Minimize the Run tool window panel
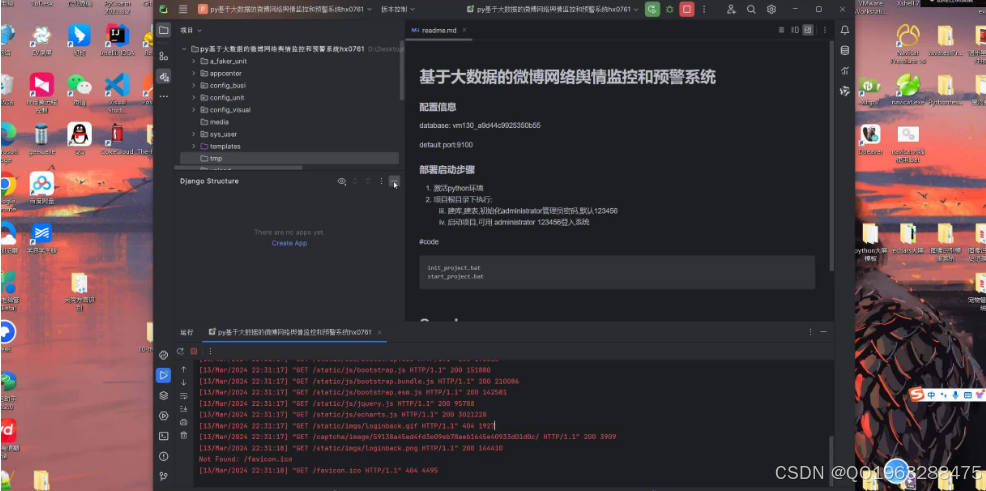The width and height of the screenshot is (986, 491). coord(823,332)
